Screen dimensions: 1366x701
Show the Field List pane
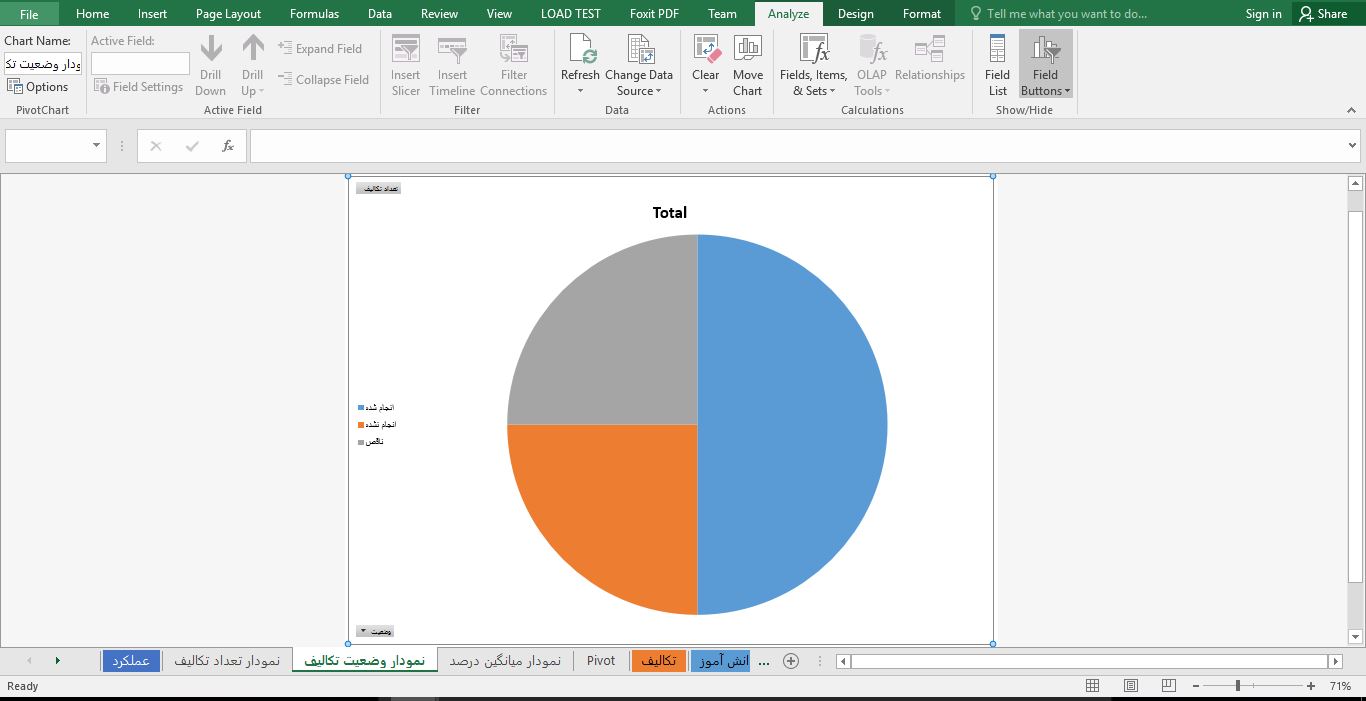coord(997,66)
